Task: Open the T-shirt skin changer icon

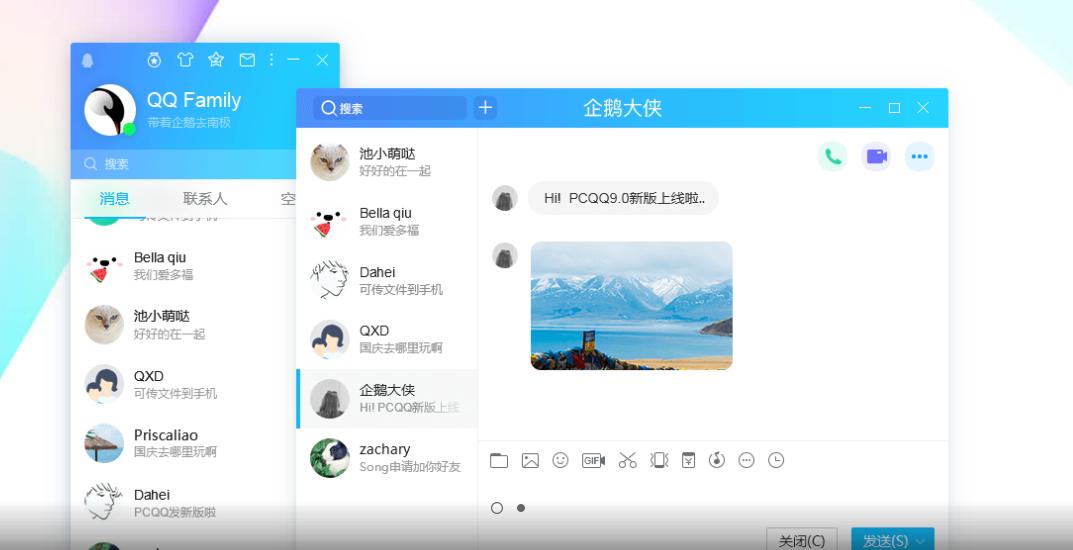Action: (185, 60)
